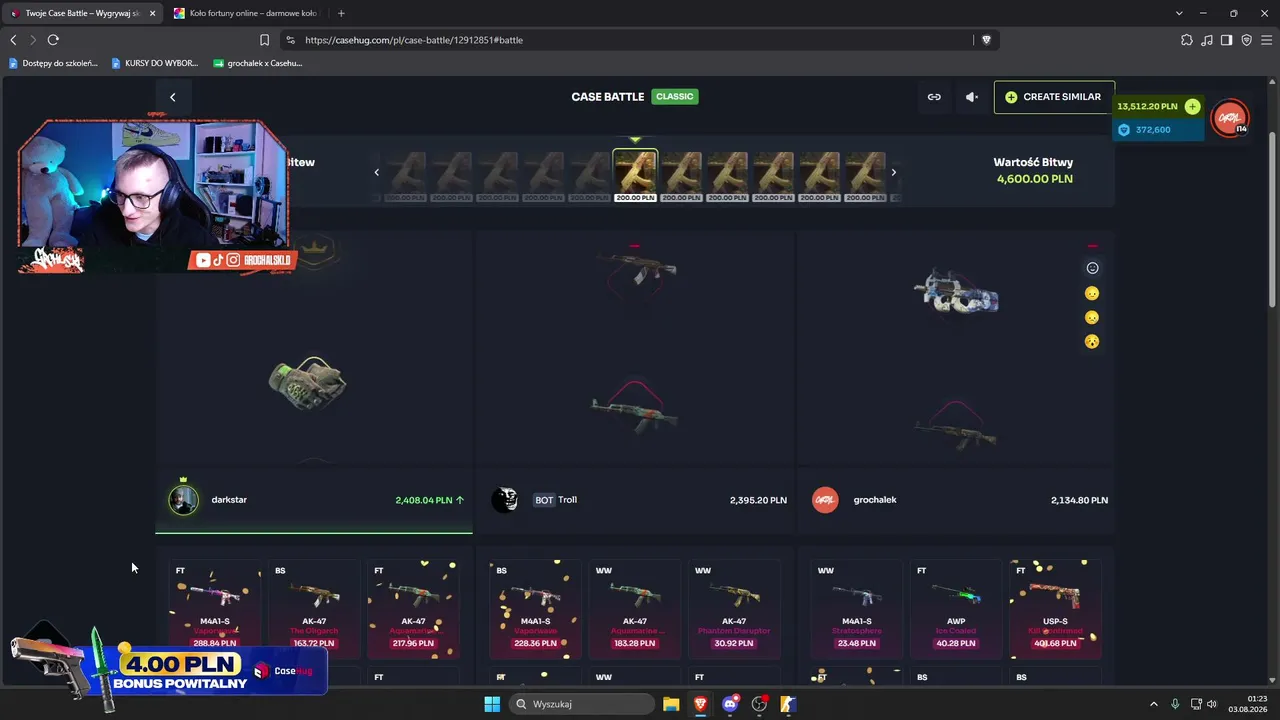Open the BOT Troll avatar

(x=505, y=500)
